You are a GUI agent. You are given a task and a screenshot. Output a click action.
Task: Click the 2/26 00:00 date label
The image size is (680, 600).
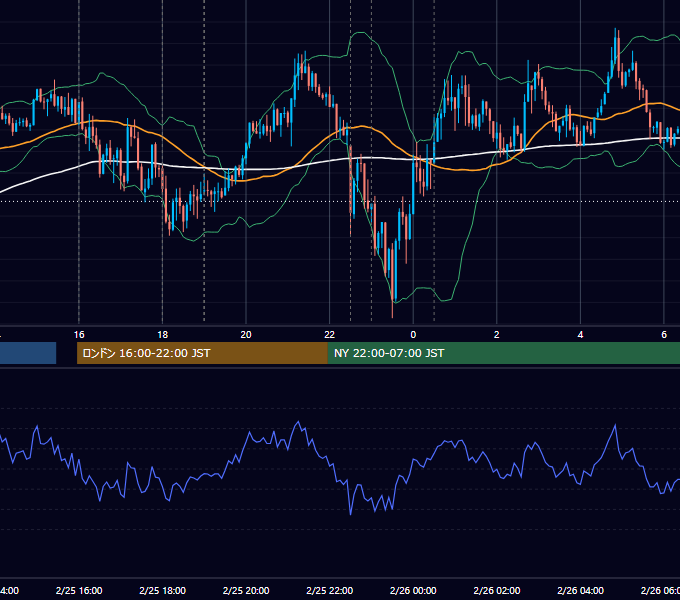tap(413, 590)
